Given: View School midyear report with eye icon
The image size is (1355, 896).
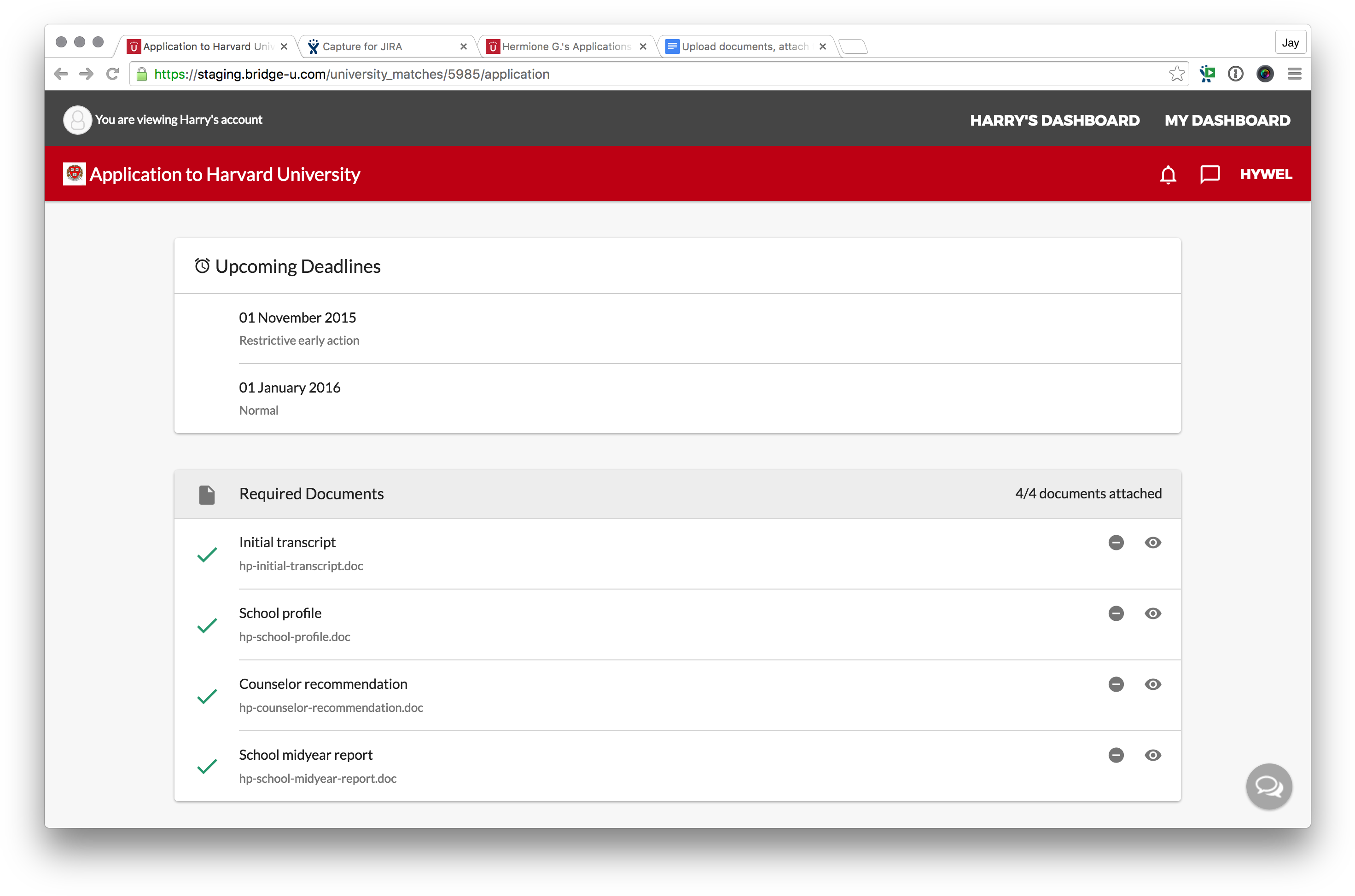Looking at the screenshot, I should point(1152,755).
